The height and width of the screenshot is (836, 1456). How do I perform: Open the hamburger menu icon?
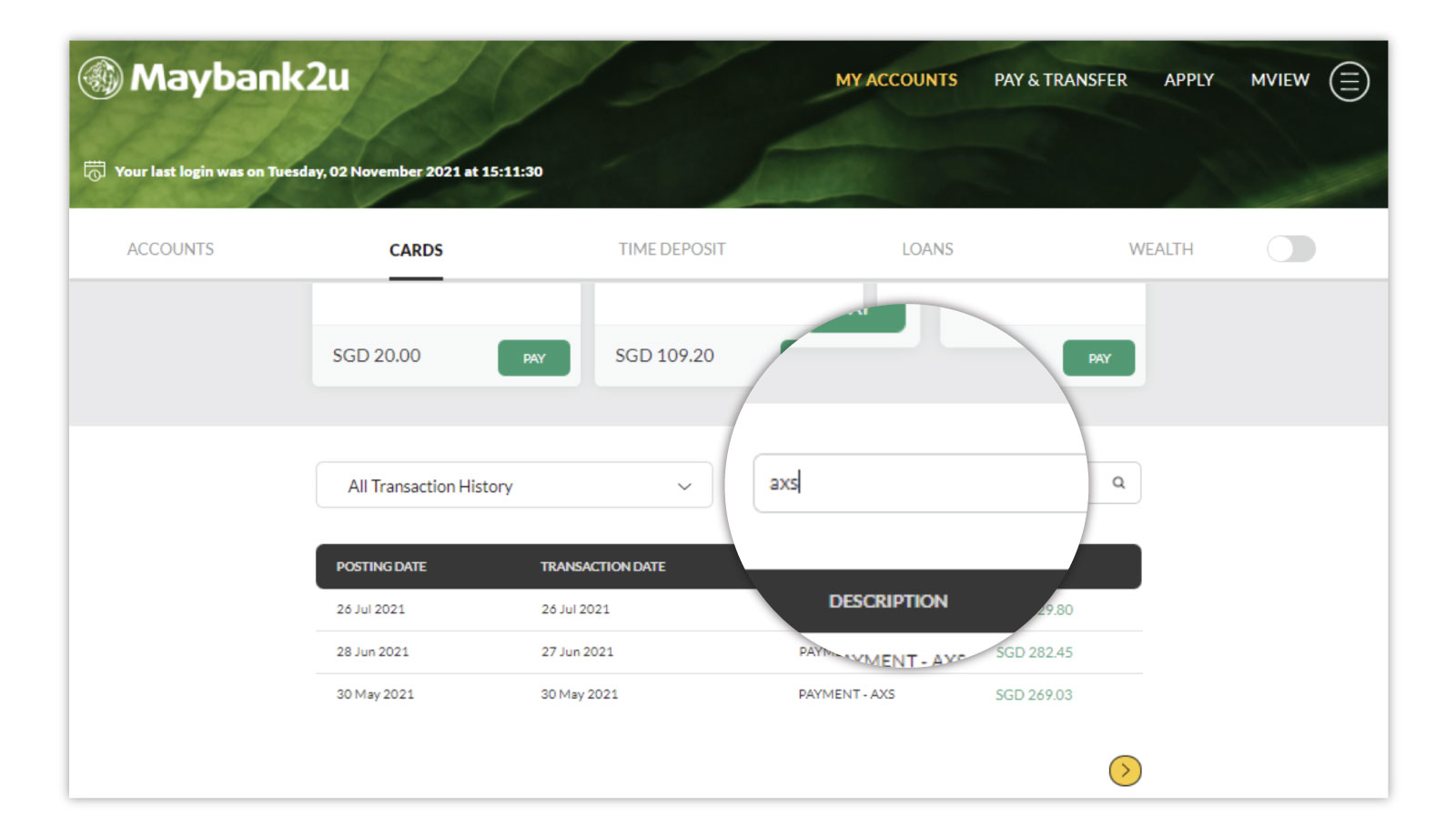[1349, 81]
